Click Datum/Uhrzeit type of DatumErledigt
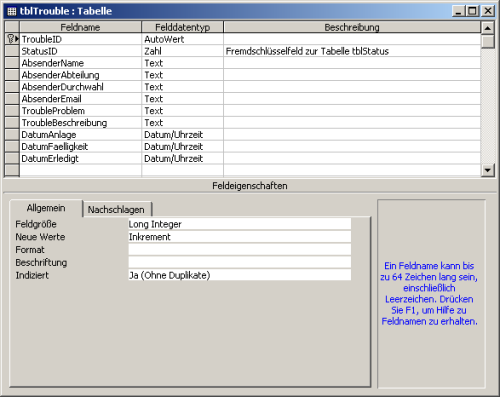 (182, 159)
